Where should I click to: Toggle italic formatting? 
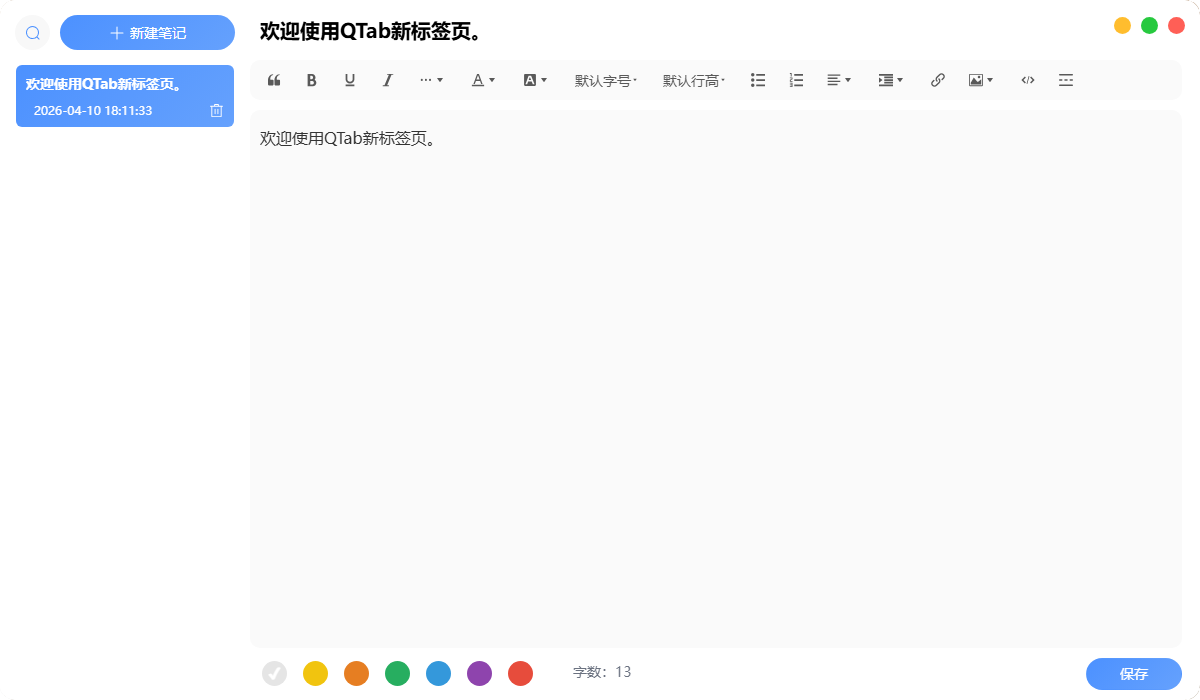tap(387, 80)
